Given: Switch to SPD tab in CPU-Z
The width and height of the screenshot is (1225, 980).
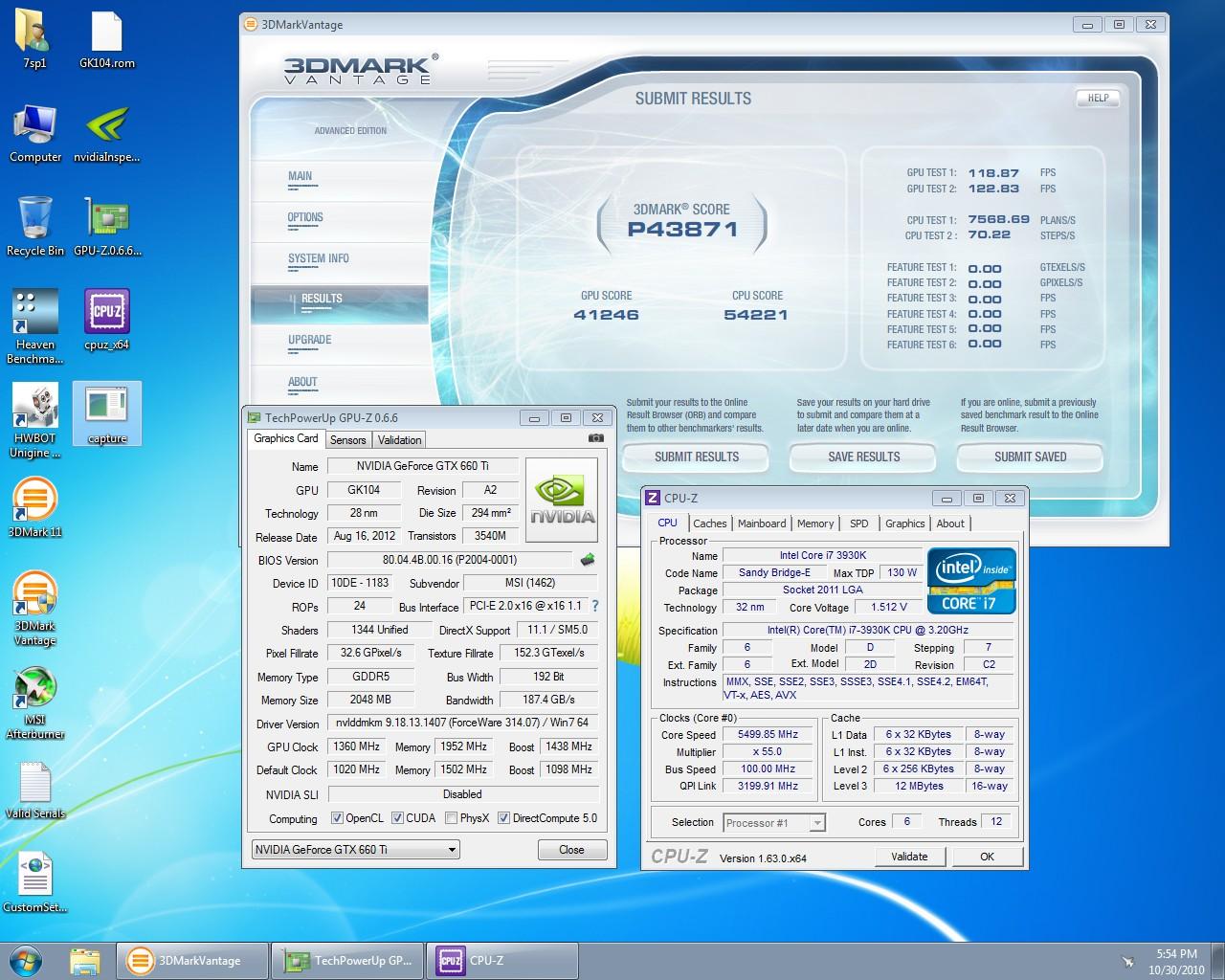Looking at the screenshot, I should (859, 523).
